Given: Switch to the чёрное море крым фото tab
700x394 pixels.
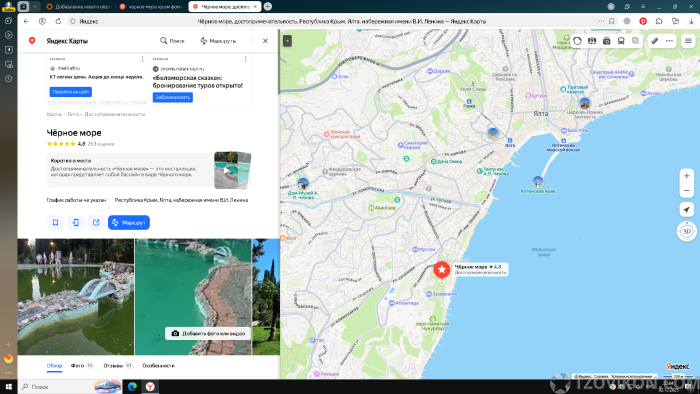Looking at the screenshot, I should [152, 7].
